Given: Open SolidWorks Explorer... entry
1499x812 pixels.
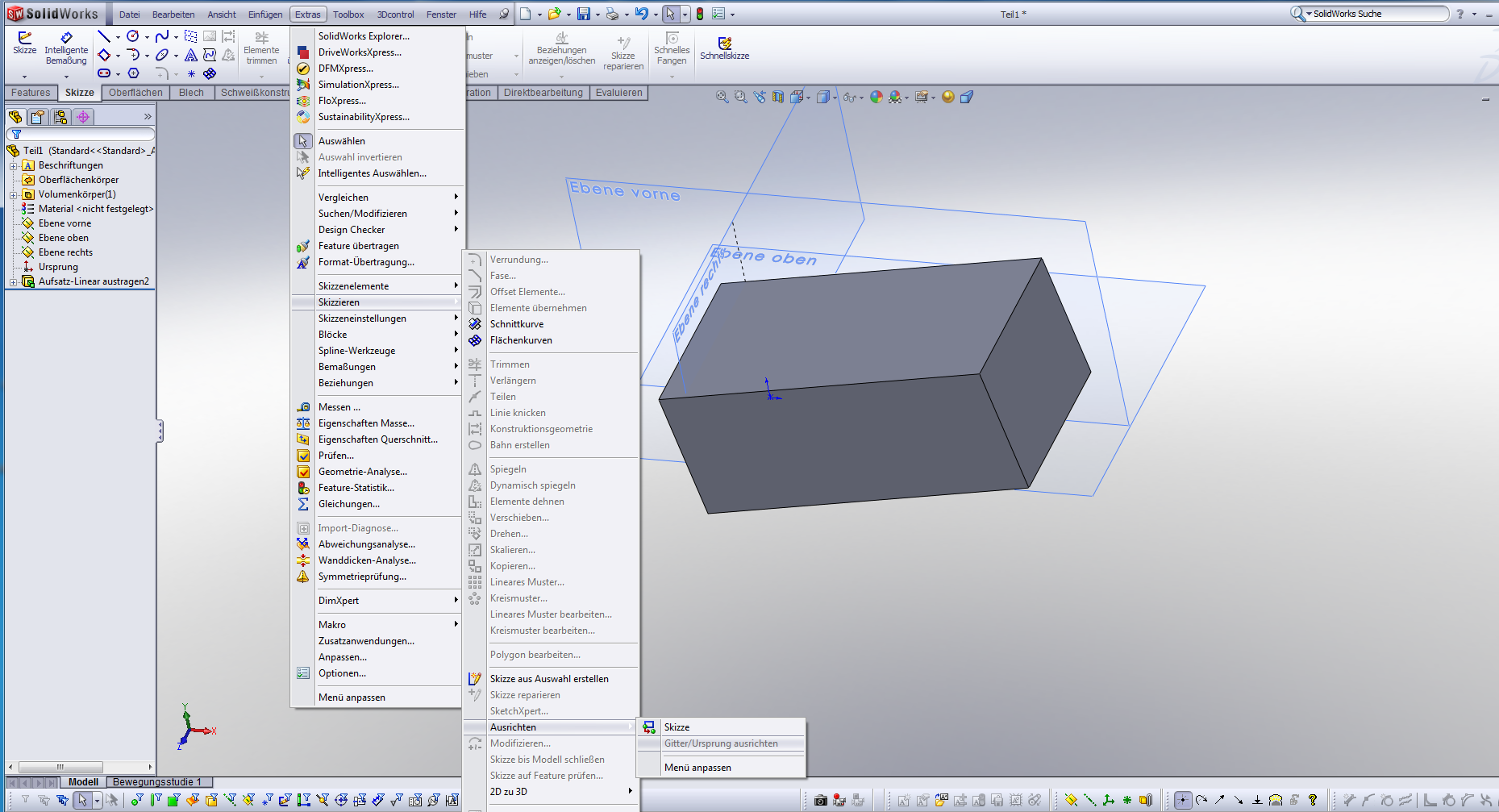Looking at the screenshot, I should click(364, 36).
